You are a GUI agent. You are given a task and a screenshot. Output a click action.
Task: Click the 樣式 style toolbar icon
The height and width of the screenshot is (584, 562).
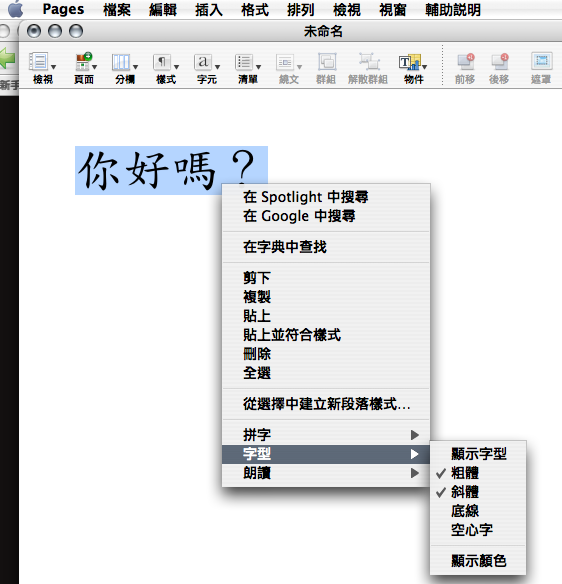point(162,62)
